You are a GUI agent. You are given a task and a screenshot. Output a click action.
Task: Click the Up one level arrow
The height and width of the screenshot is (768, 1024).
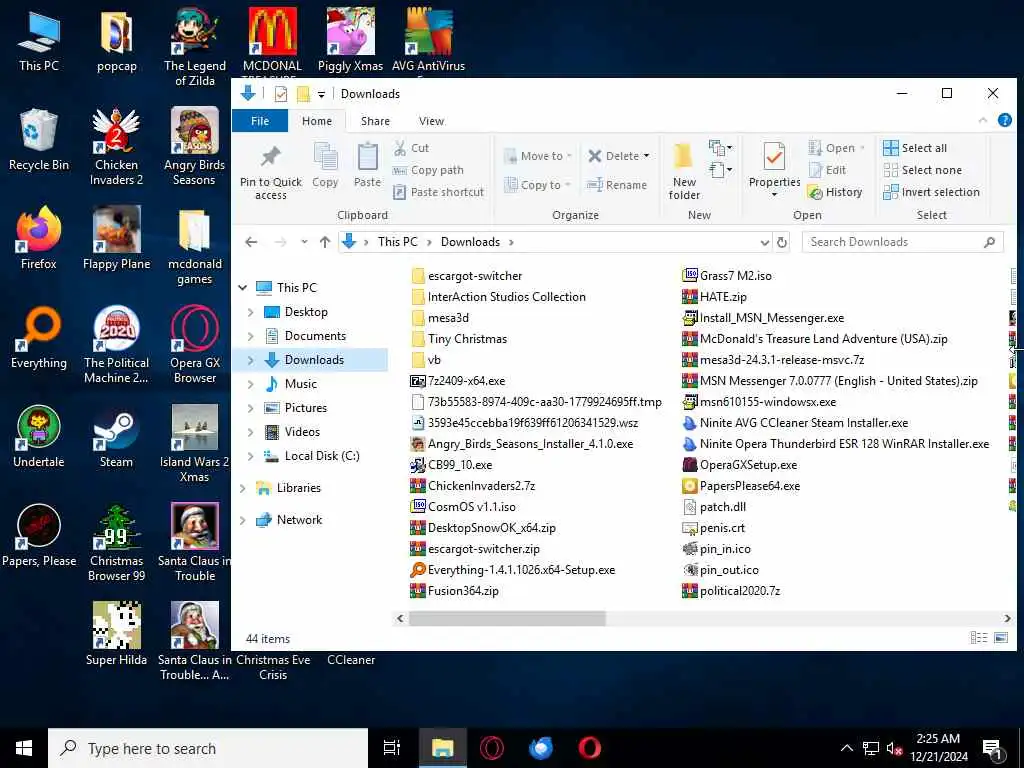(325, 242)
